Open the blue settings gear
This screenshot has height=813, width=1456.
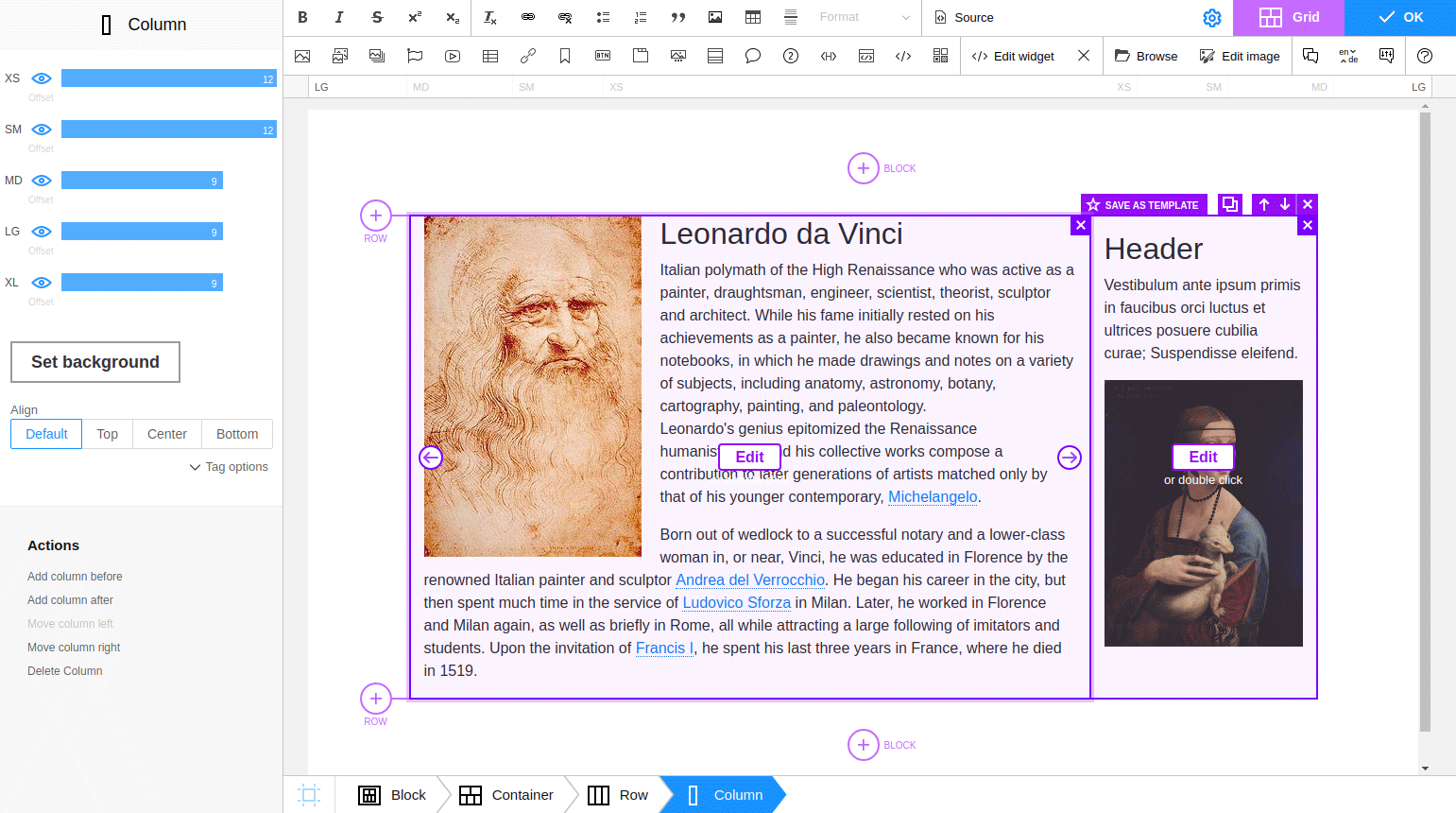(1212, 18)
